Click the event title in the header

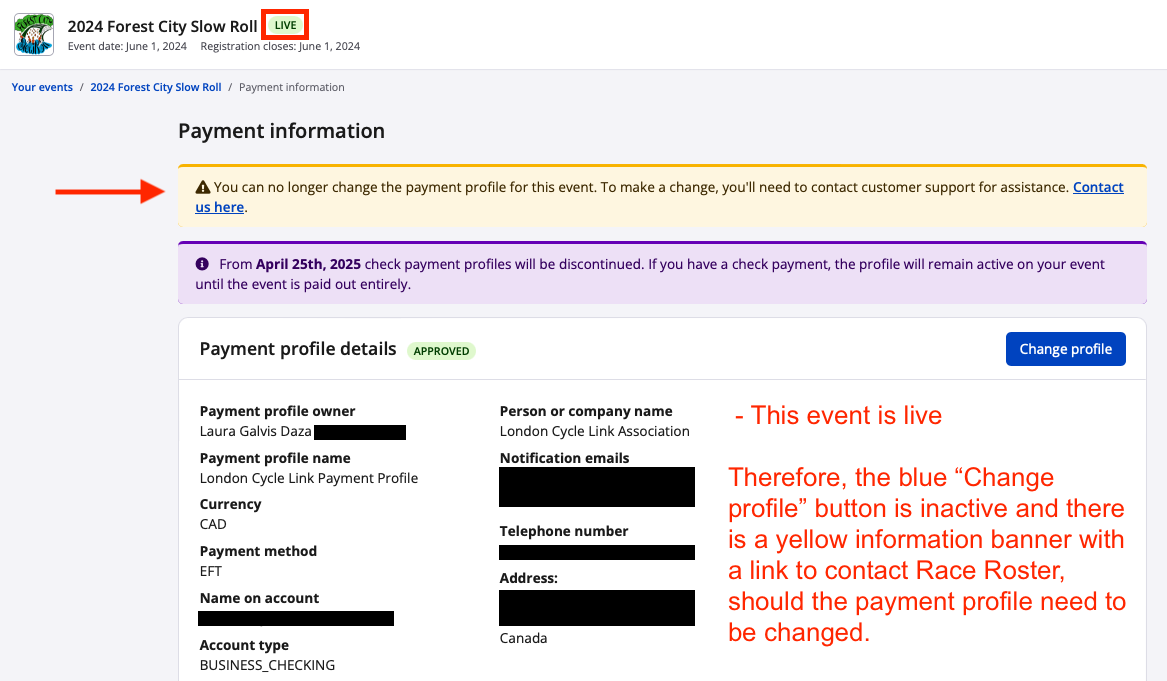pyautogui.click(x=162, y=26)
